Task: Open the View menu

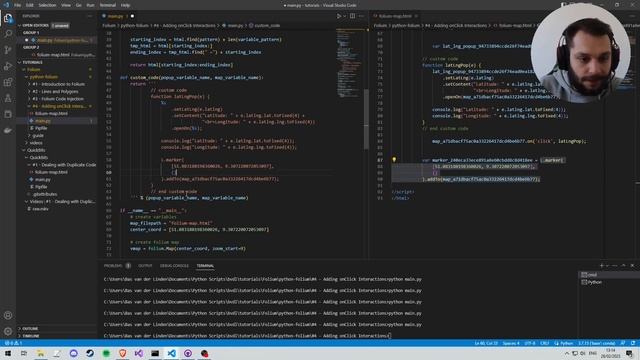Action: [66, 5]
